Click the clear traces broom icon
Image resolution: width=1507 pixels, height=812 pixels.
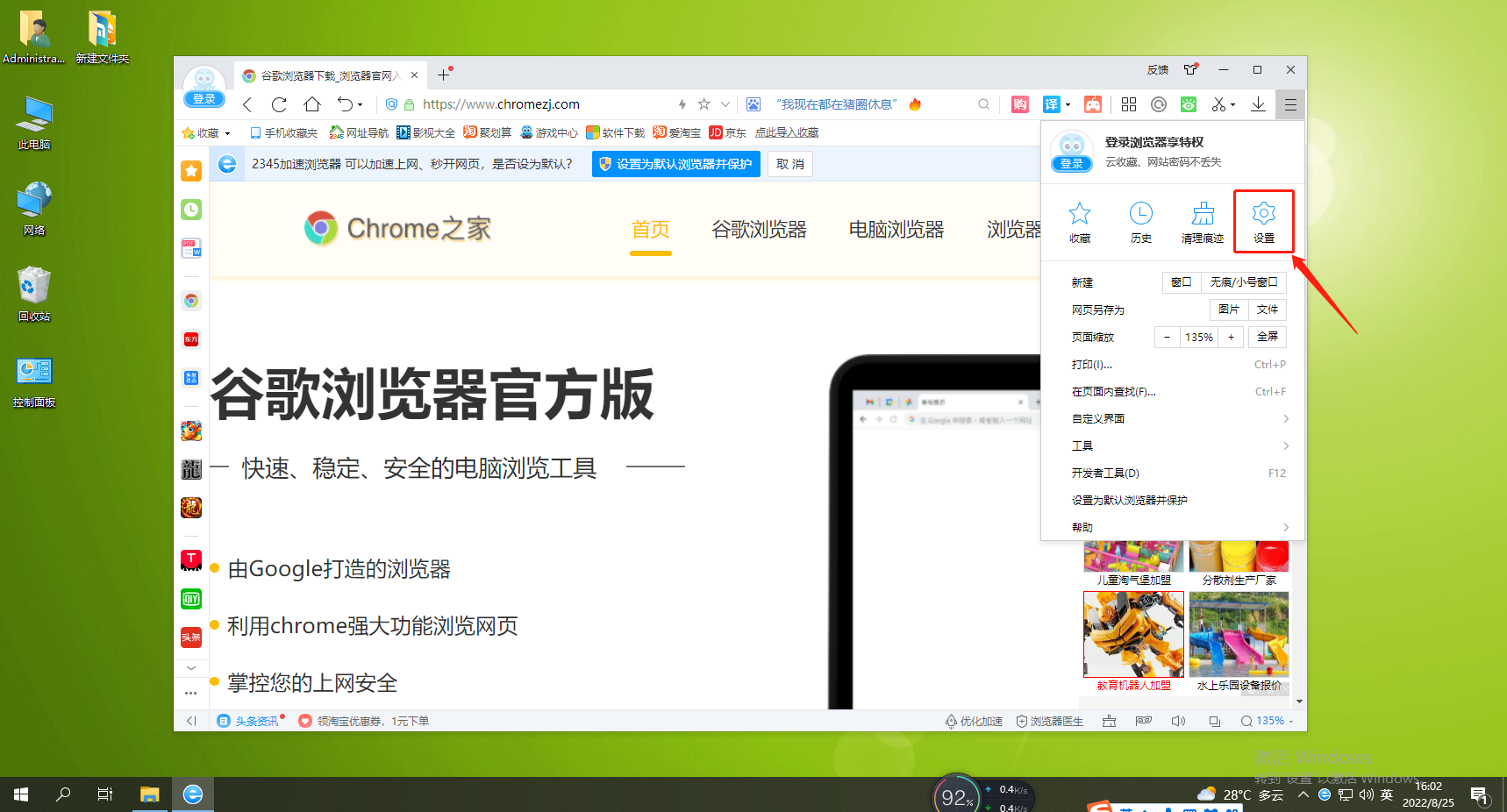(x=1203, y=221)
